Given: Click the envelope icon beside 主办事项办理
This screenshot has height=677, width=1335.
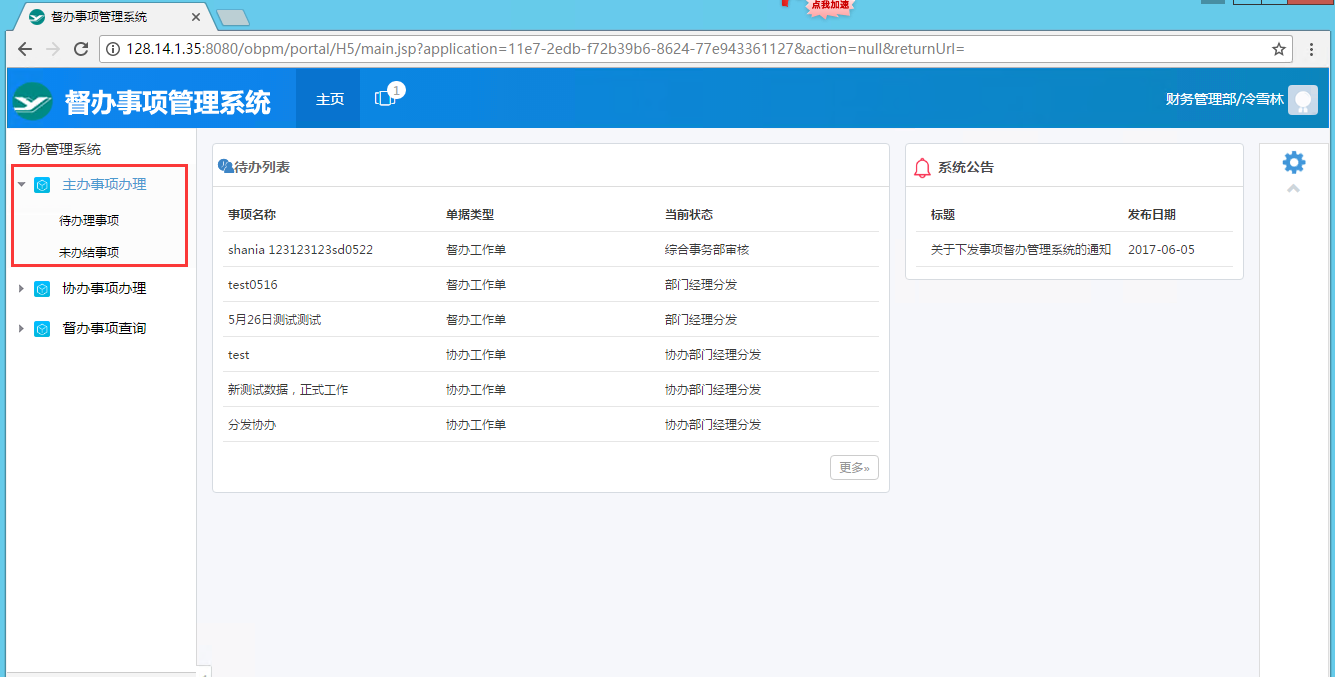Looking at the screenshot, I should [x=42, y=184].
